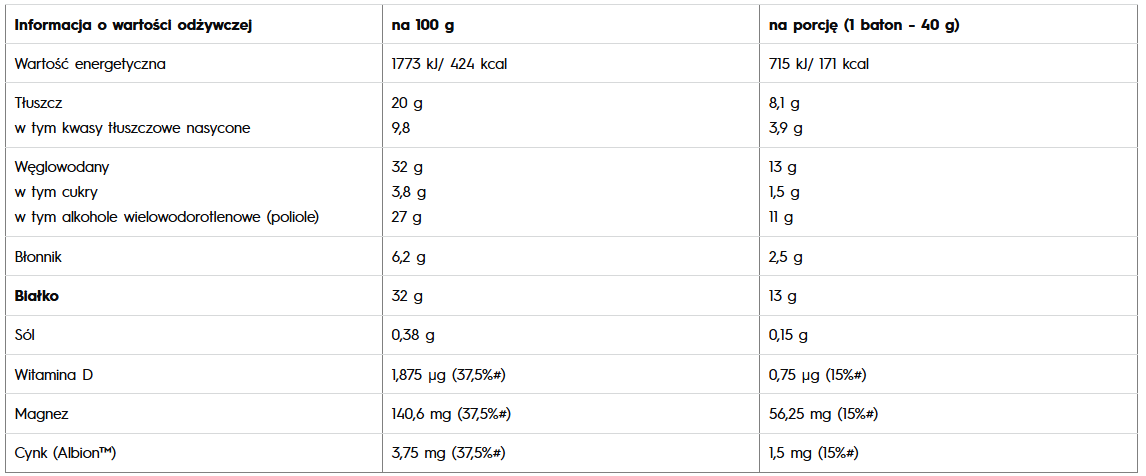Select the 'Witamina D' row label
Image resolution: width=1146 pixels, height=476 pixels.
[53, 375]
